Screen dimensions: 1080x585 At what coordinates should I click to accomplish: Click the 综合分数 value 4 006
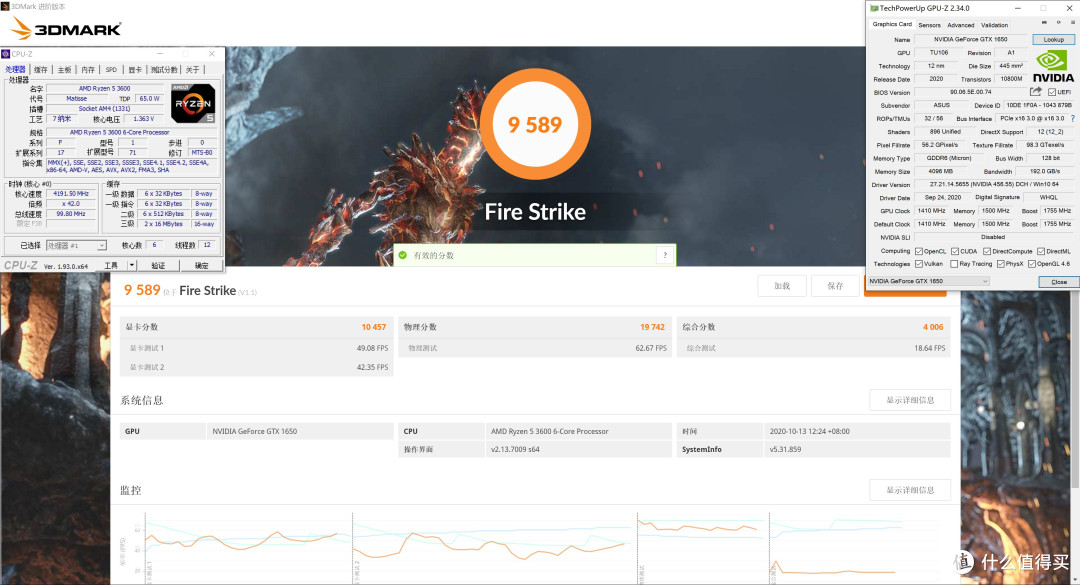point(933,327)
